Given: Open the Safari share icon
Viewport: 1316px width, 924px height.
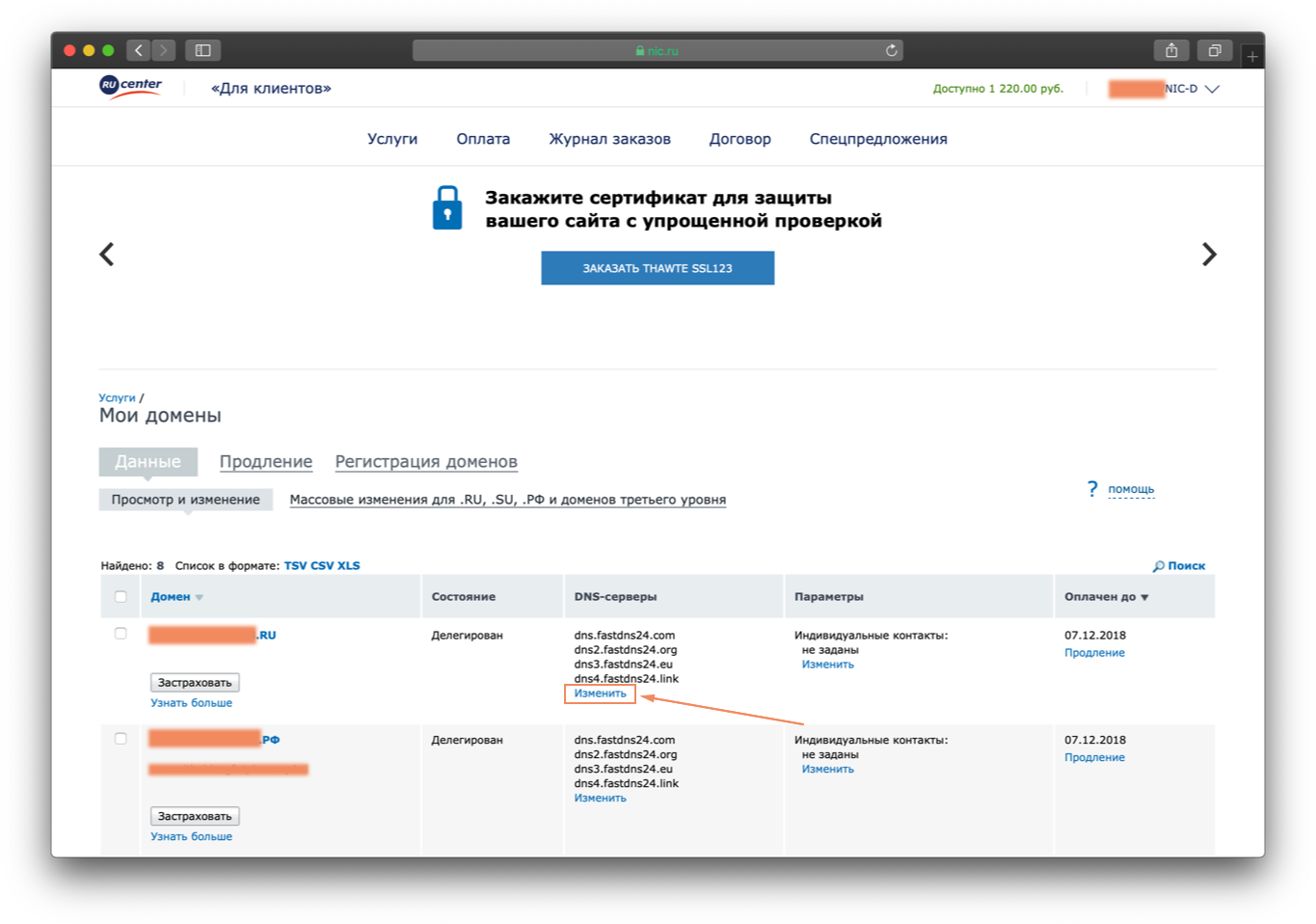Looking at the screenshot, I should pyautogui.click(x=1171, y=50).
